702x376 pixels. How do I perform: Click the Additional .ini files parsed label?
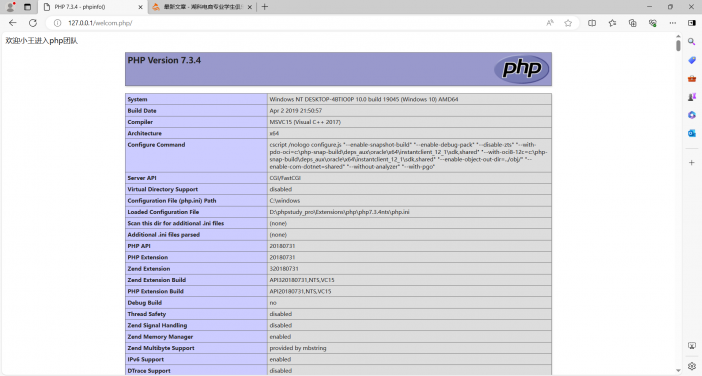(163, 235)
